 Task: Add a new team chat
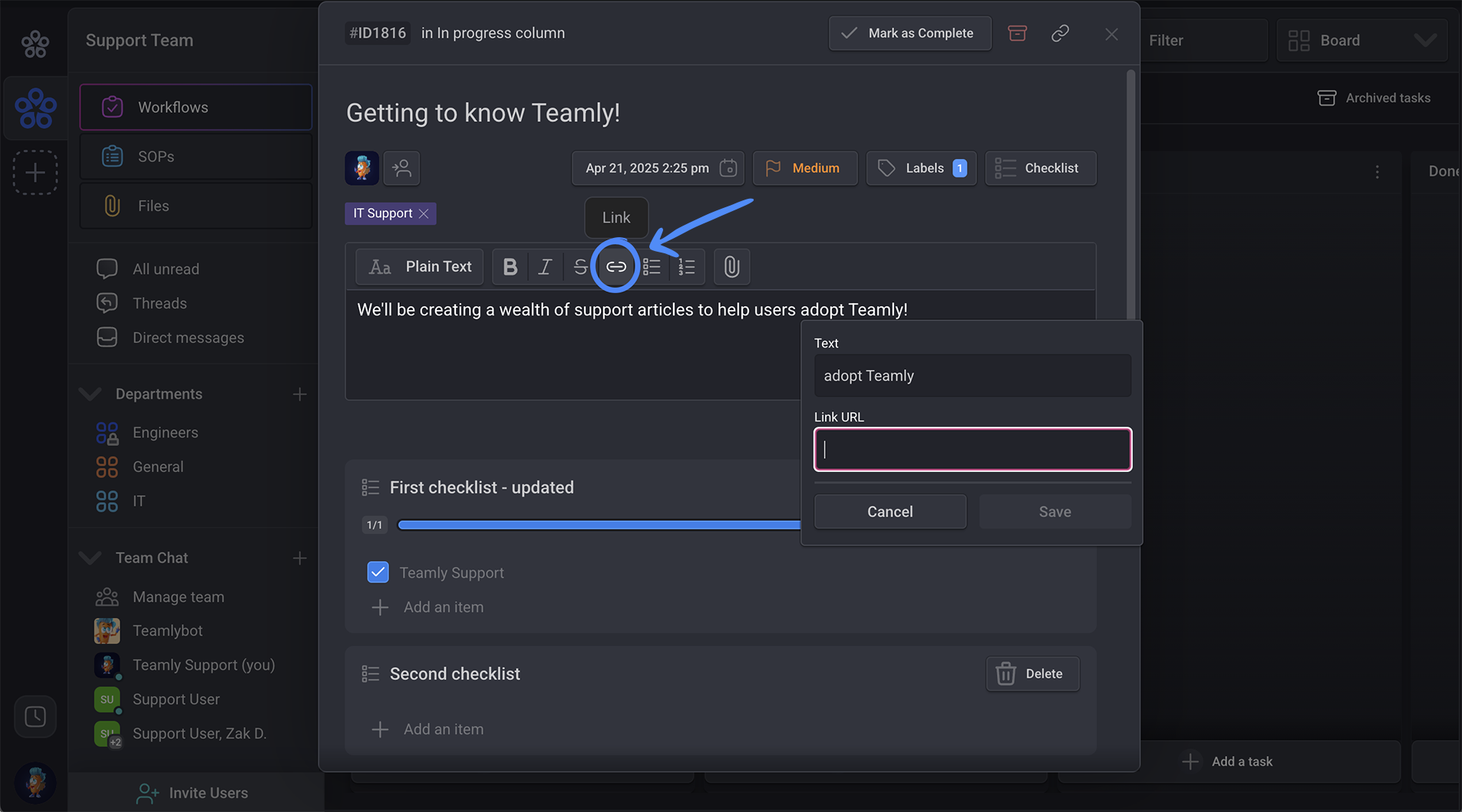pyautogui.click(x=299, y=558)
